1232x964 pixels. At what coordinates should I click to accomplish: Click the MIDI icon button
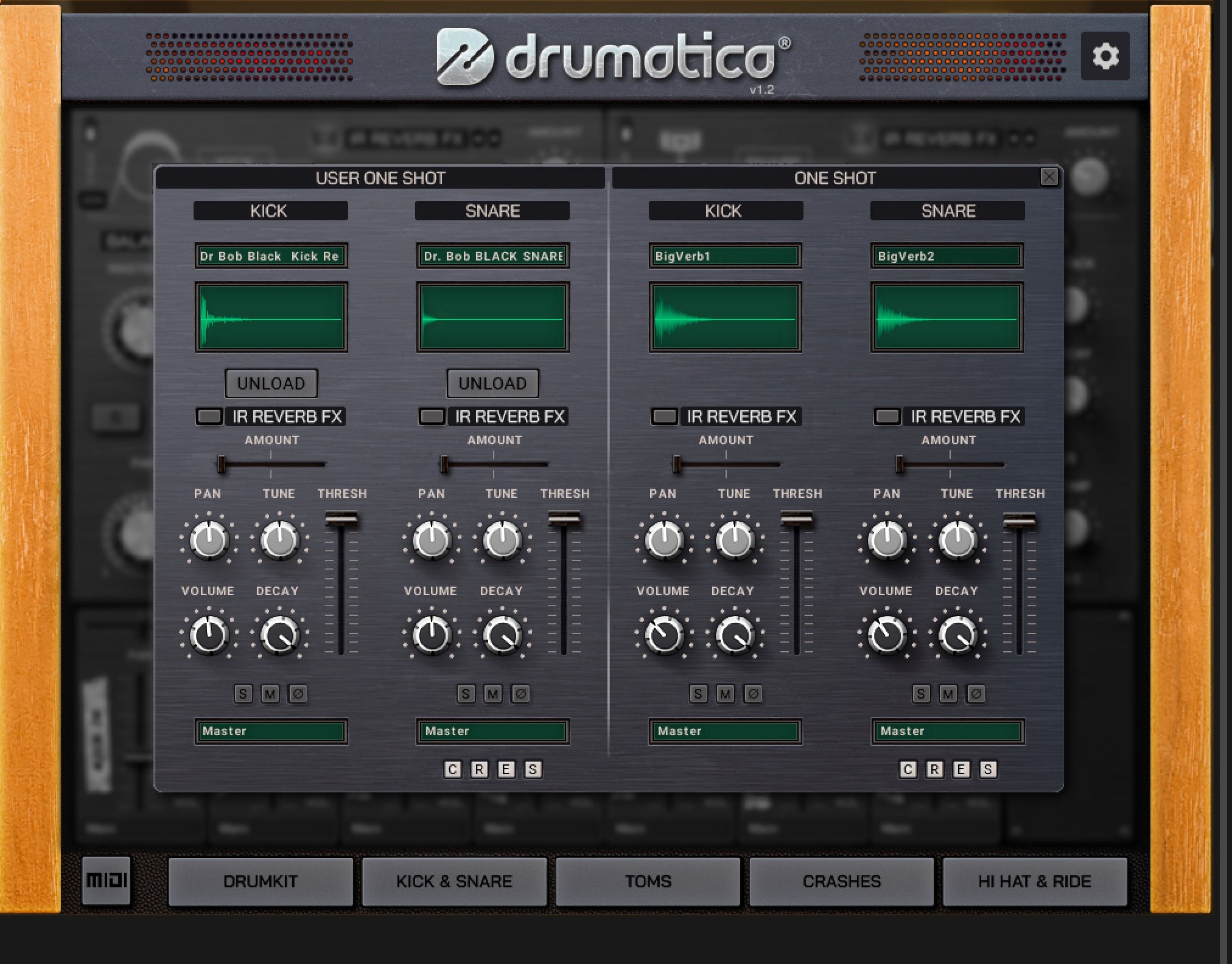[107, 880]
